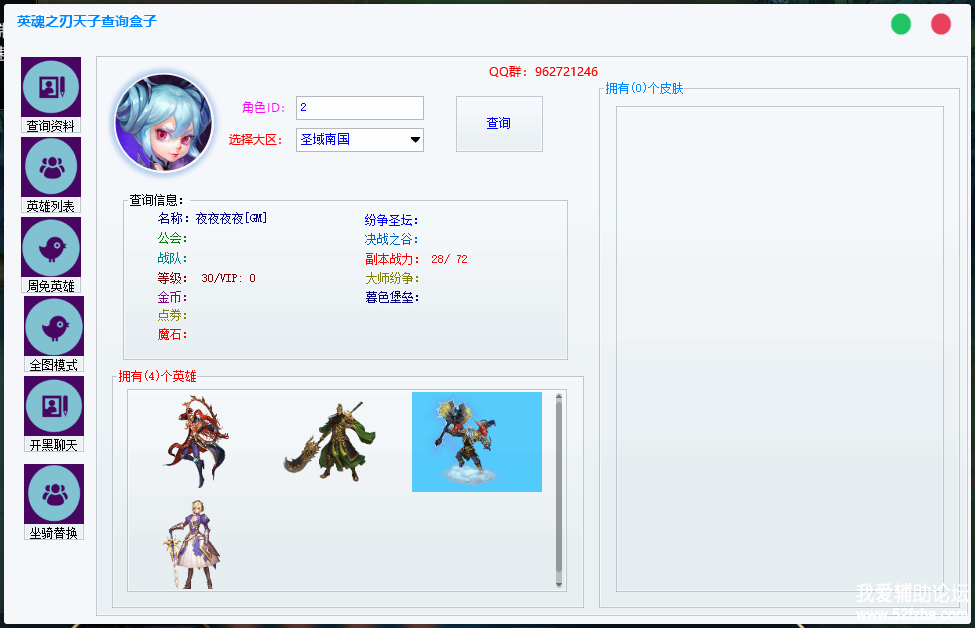Click the hero list scroll-down arrow
Viewport: 975px width, 628px height.
(x=558, y=584)
